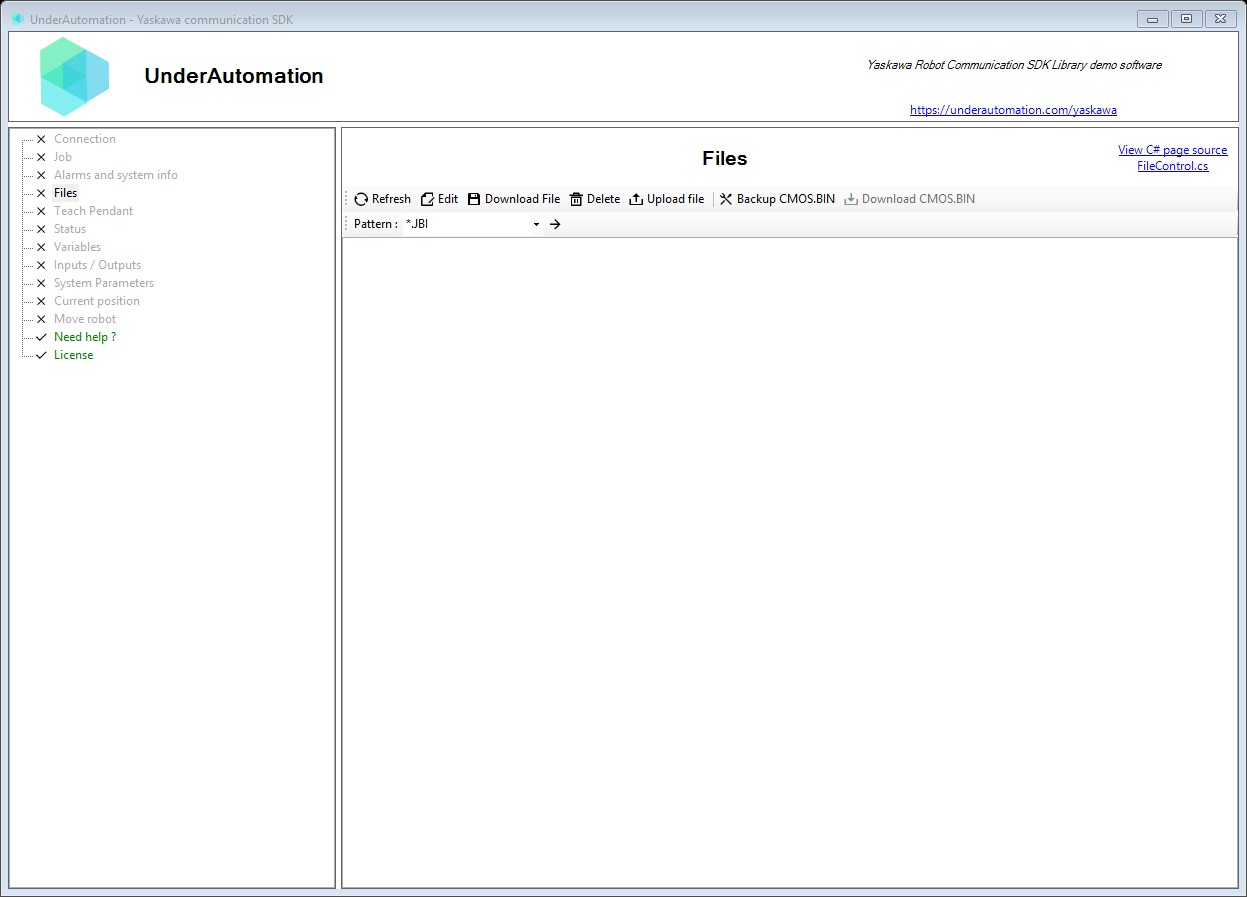Click the UnderAutomation hexagon logo

coord(75,76)
